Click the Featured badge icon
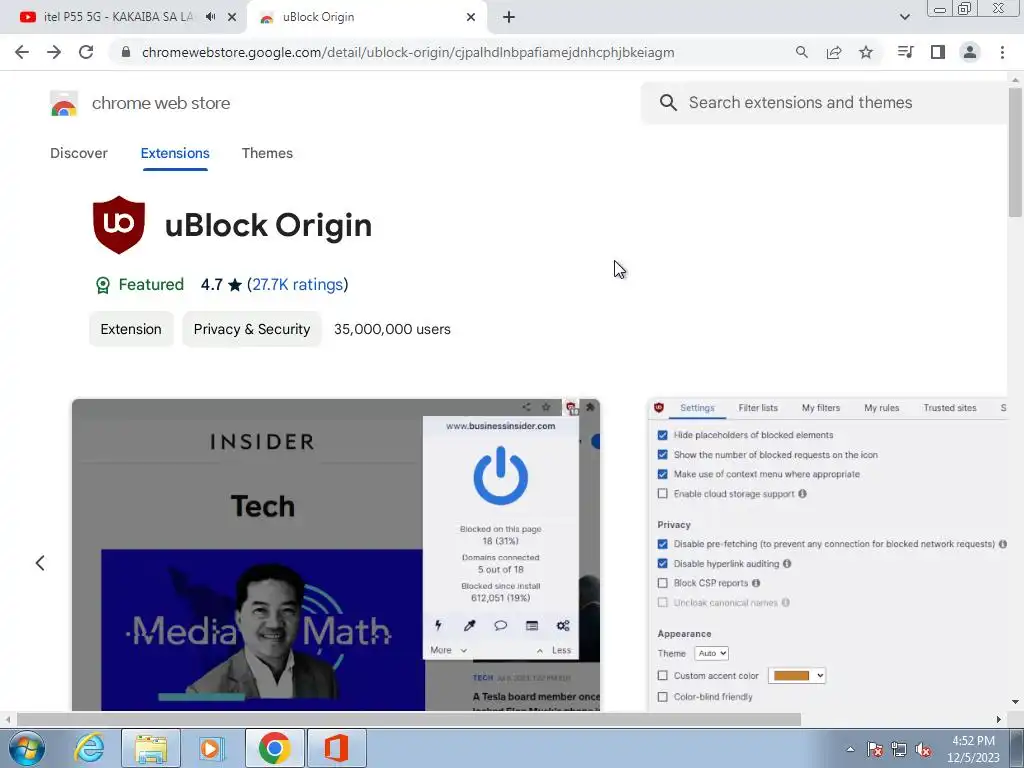The width and height of the screenshot is (1024, 768). pos(103,285)
